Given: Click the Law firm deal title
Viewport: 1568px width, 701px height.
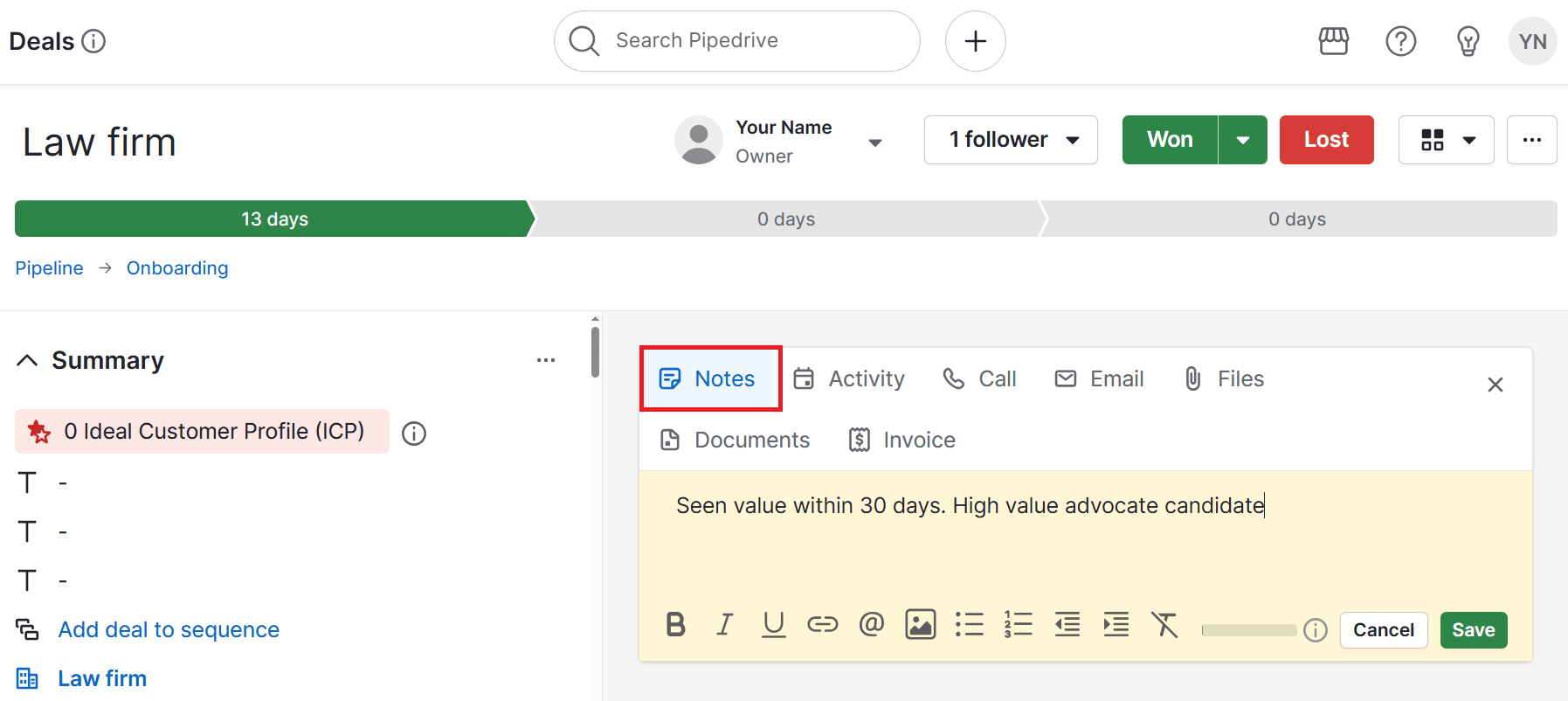Looking at the screenshot, I should click(x=100, y=142).
